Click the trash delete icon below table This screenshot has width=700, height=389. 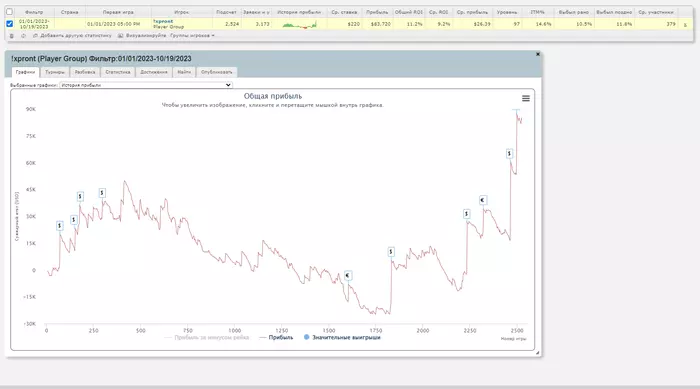pyautogui.click(x=12, y=36)
